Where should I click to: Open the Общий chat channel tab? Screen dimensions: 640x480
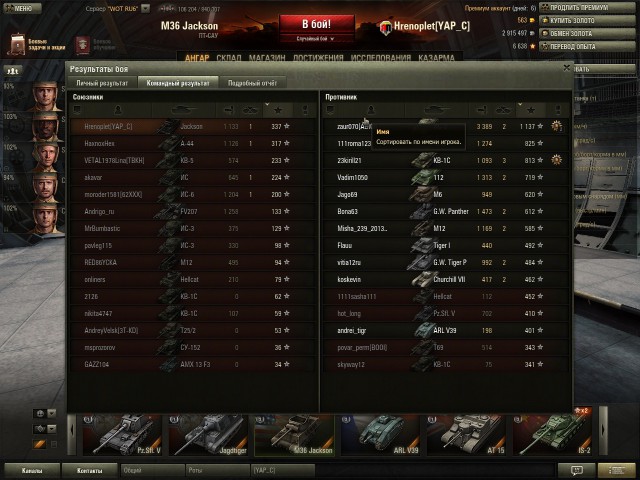(x=152, y=471)
